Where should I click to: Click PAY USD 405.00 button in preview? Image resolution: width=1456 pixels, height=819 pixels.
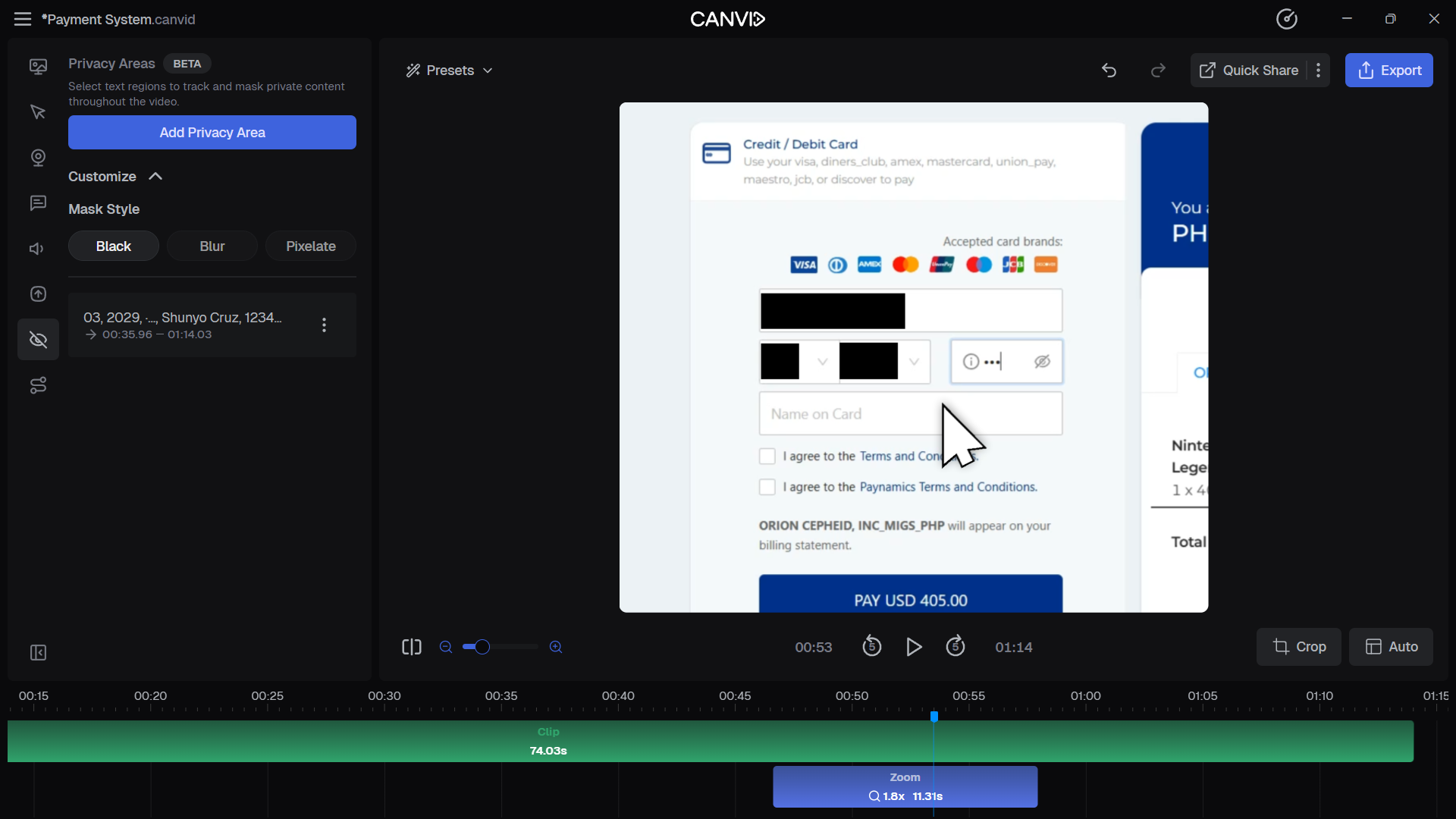pyautogui.click(x=911, y=594)
